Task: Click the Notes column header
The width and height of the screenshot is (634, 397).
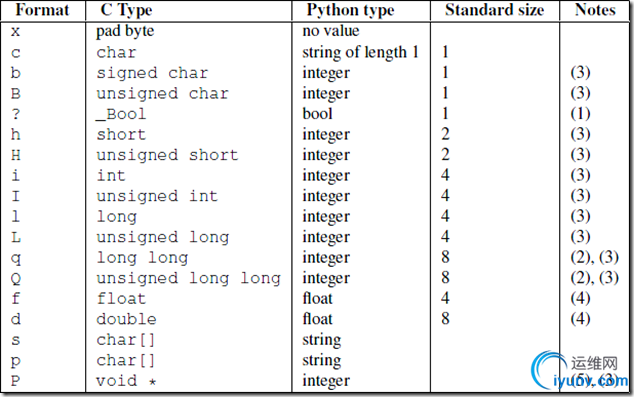Action: click(595, 10)
